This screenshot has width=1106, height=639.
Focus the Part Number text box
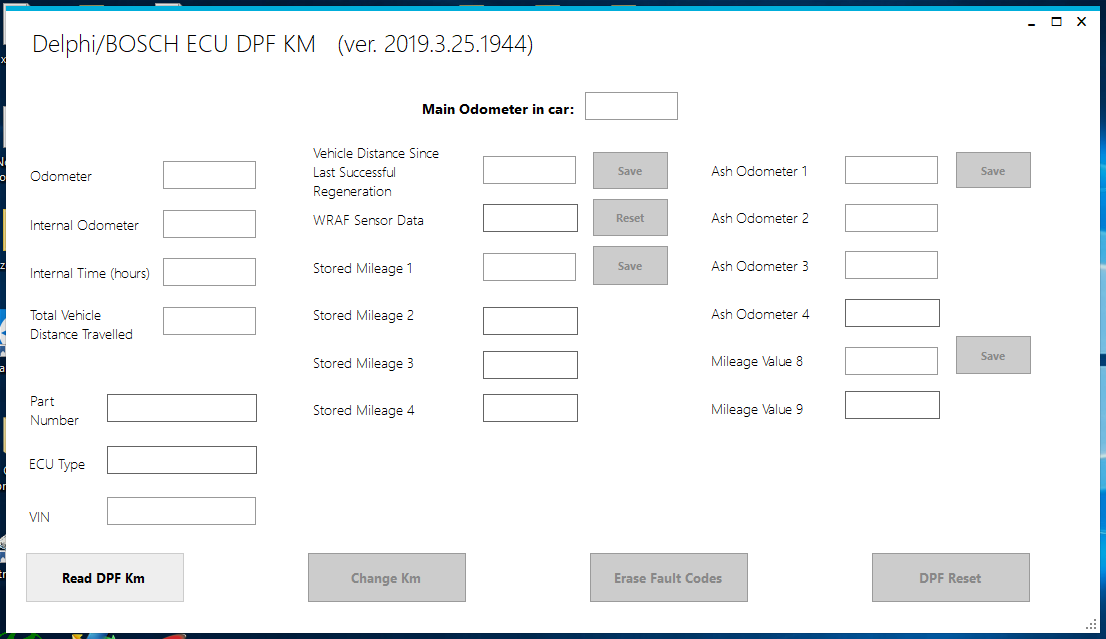pos(182,408)
